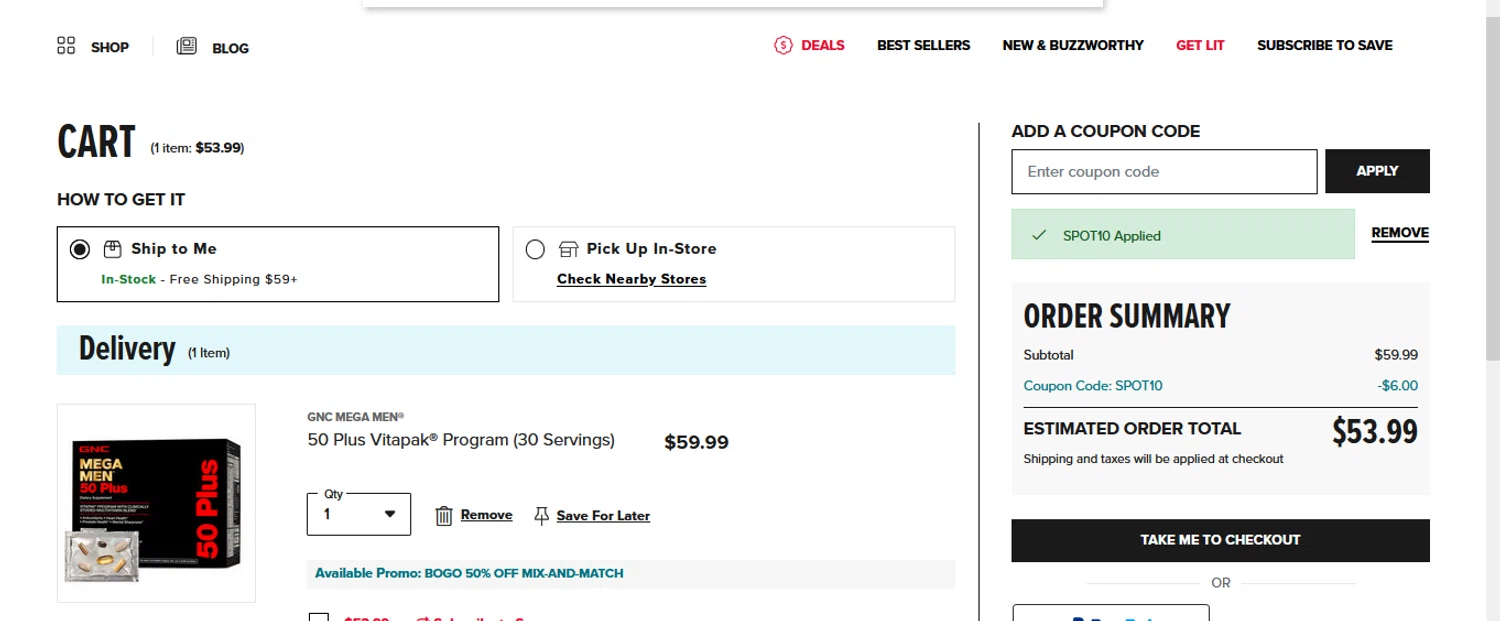Open NEW & BUZZWORTHY
Screen dimensions: 1500x621
[x=1073, y=45]
